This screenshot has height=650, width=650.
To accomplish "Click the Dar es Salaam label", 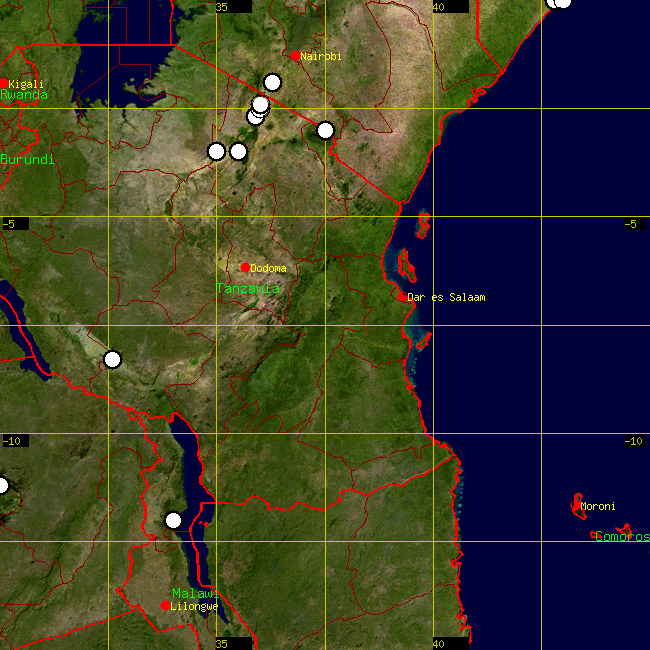I will tap(446, 298).
